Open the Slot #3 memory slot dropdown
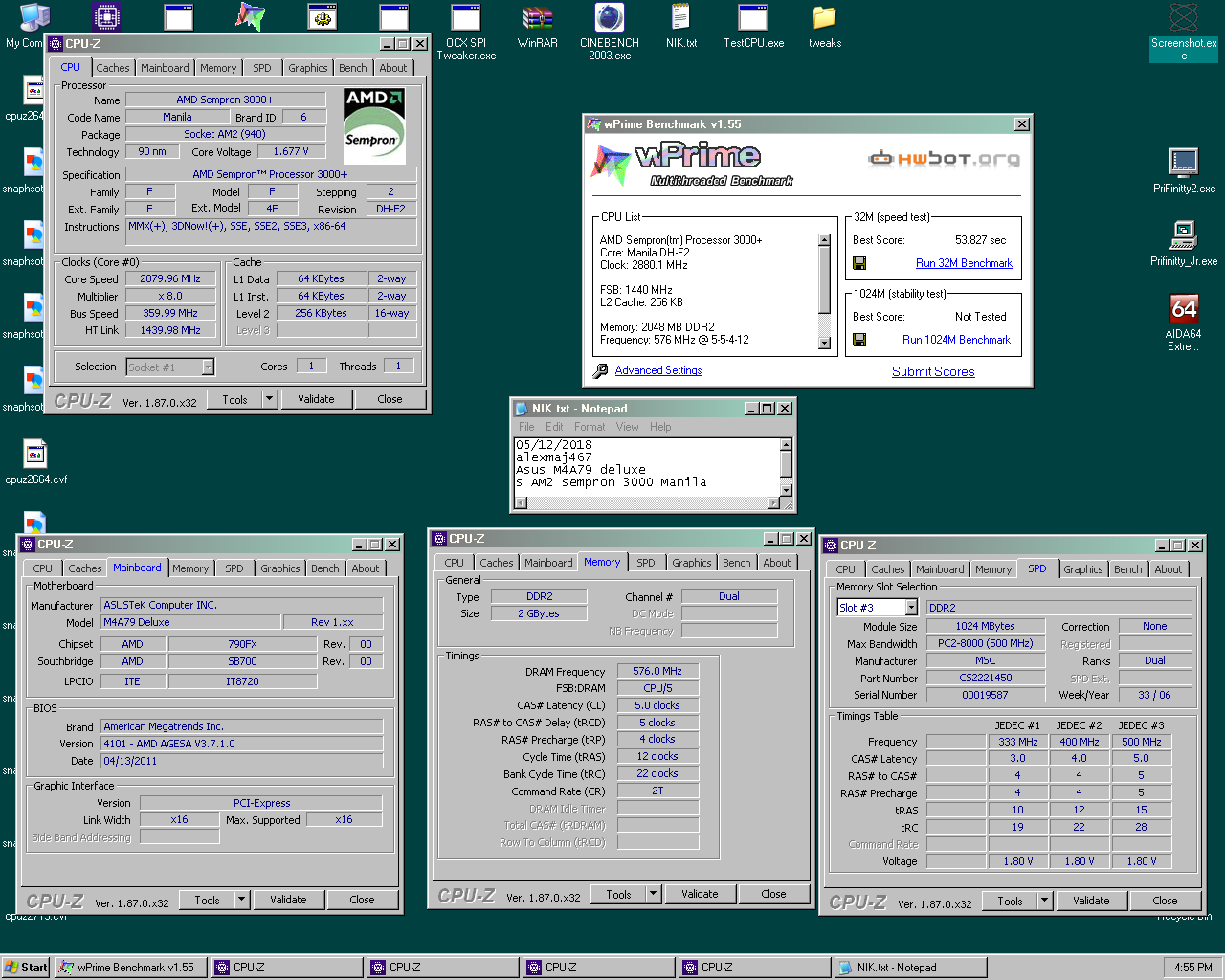Image resolution: width=1225 pixels, height=980 pixels. coord(911,608)
